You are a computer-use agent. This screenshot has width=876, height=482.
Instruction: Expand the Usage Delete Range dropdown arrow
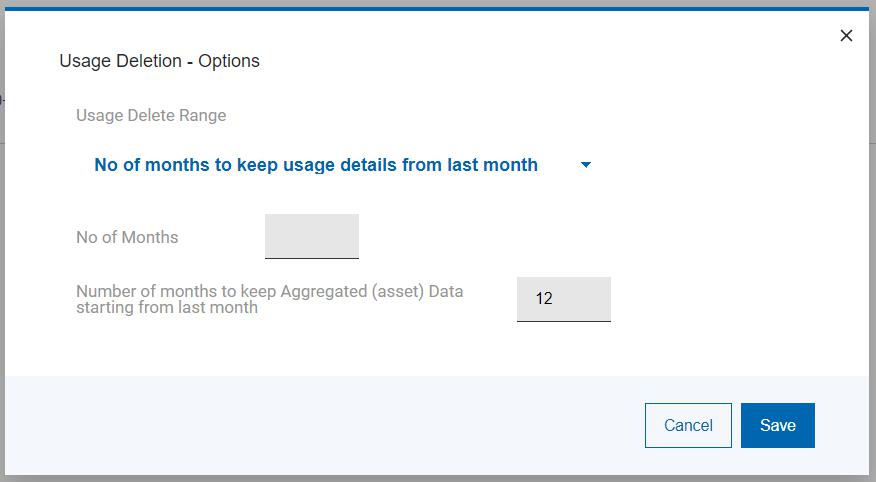click(586, 165)
